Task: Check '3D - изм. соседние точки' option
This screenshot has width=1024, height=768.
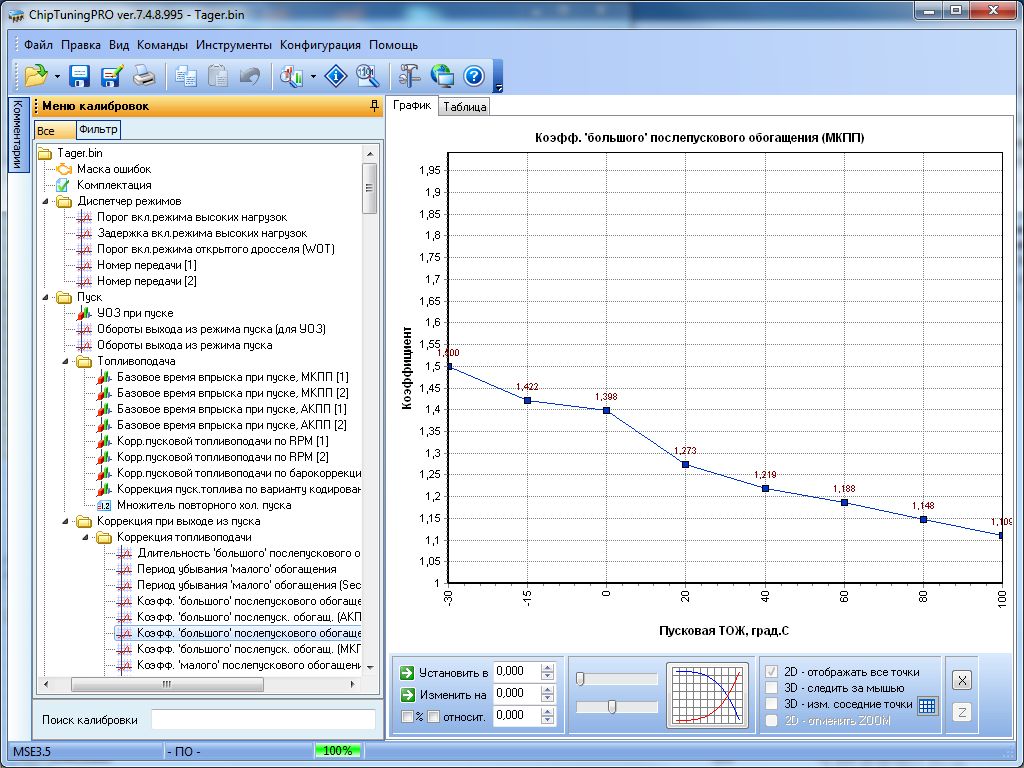Action: click(x=771, y=704)
